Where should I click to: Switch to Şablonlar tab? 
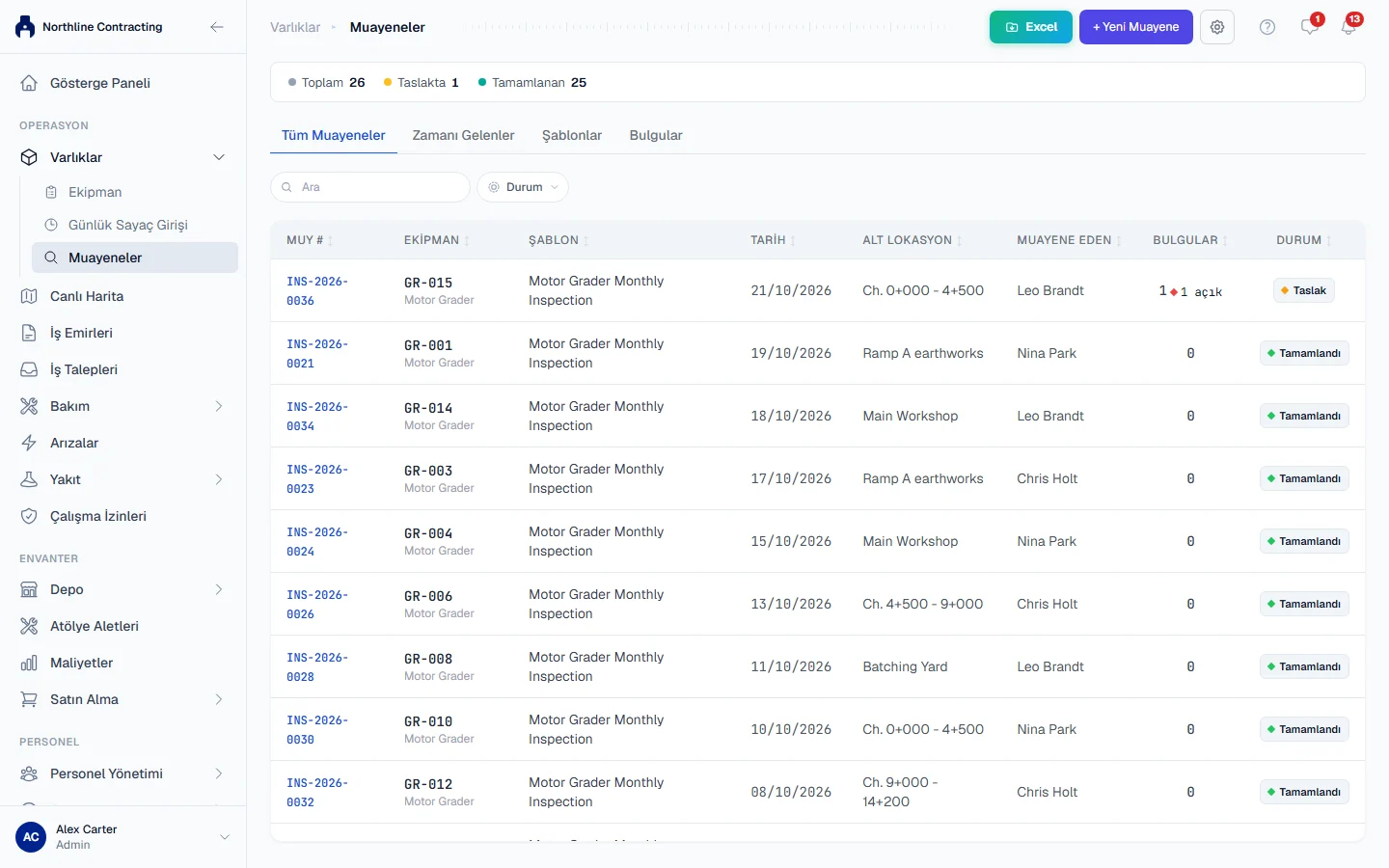click(x=572, y=135)
